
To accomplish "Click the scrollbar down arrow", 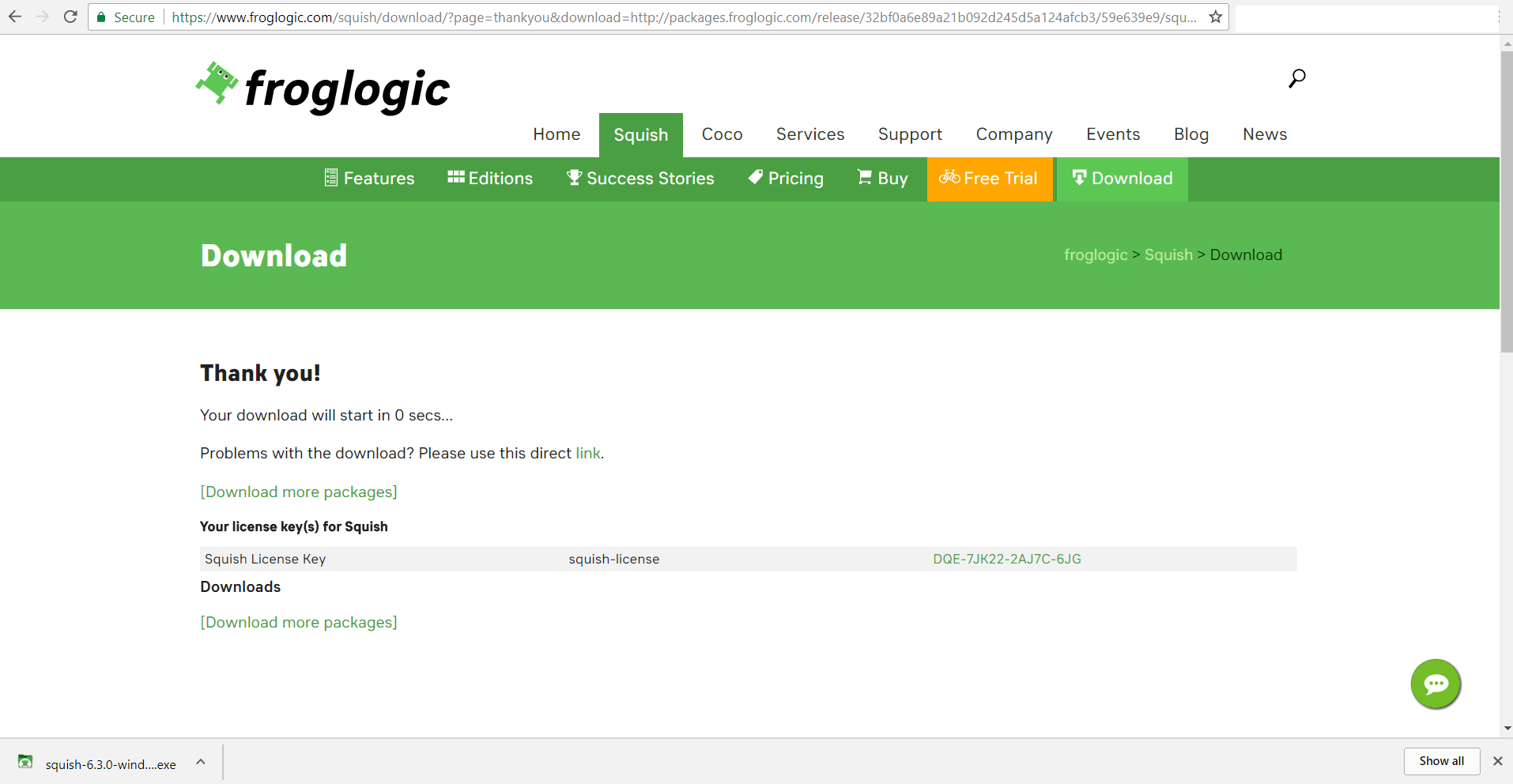I will point(1507,728).
